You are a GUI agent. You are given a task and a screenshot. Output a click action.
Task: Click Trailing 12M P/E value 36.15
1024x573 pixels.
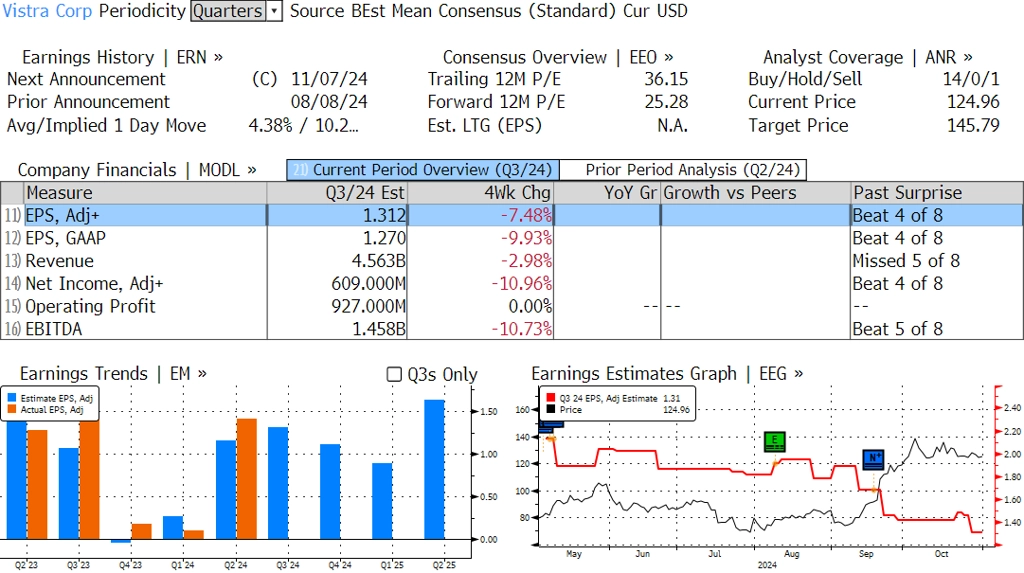click(666, 79)
